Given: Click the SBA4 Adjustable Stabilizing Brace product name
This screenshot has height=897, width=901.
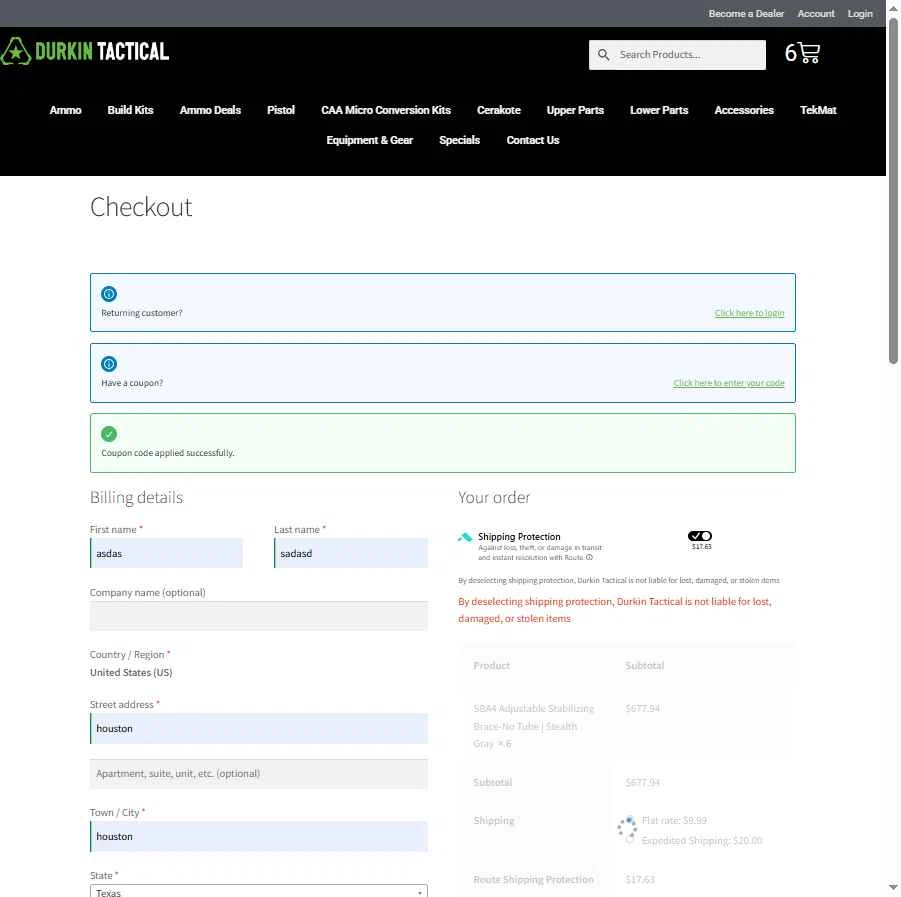Looking at the screenshot, I should [x=534, y=726].
